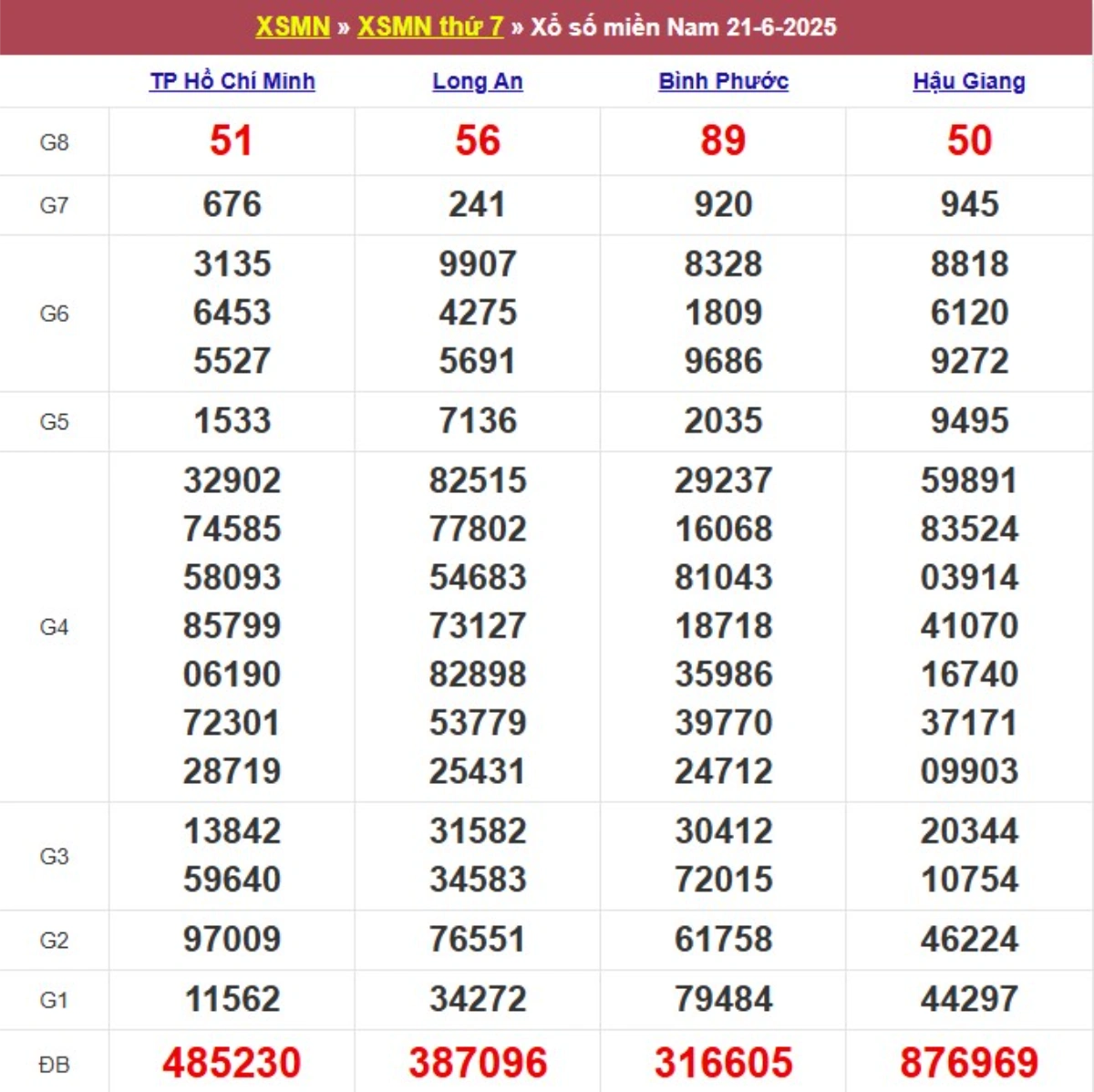Select G5 number 7136
The width and height of the screenshot is (1094, 1092).
pyautogui.click(x=478, y=421)
